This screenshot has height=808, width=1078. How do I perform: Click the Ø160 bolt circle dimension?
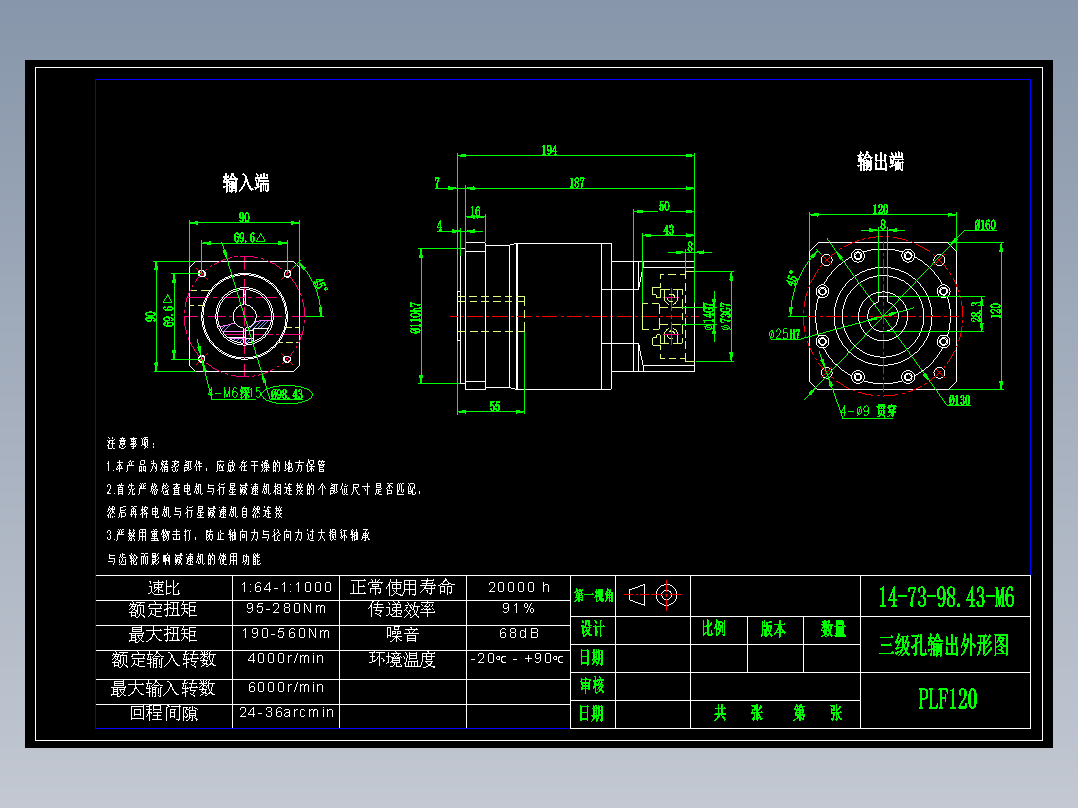pyautogui.click(x=985, y=224)
